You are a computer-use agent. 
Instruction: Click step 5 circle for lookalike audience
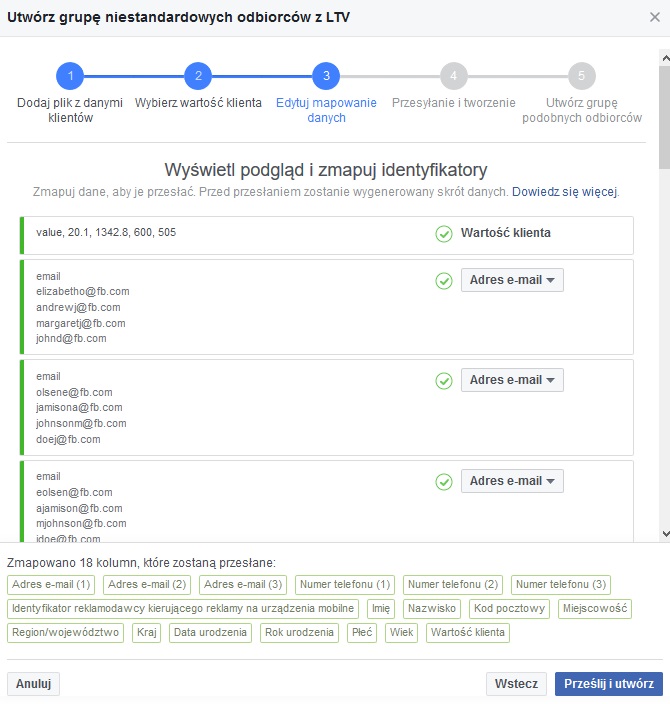click(581, 76)
